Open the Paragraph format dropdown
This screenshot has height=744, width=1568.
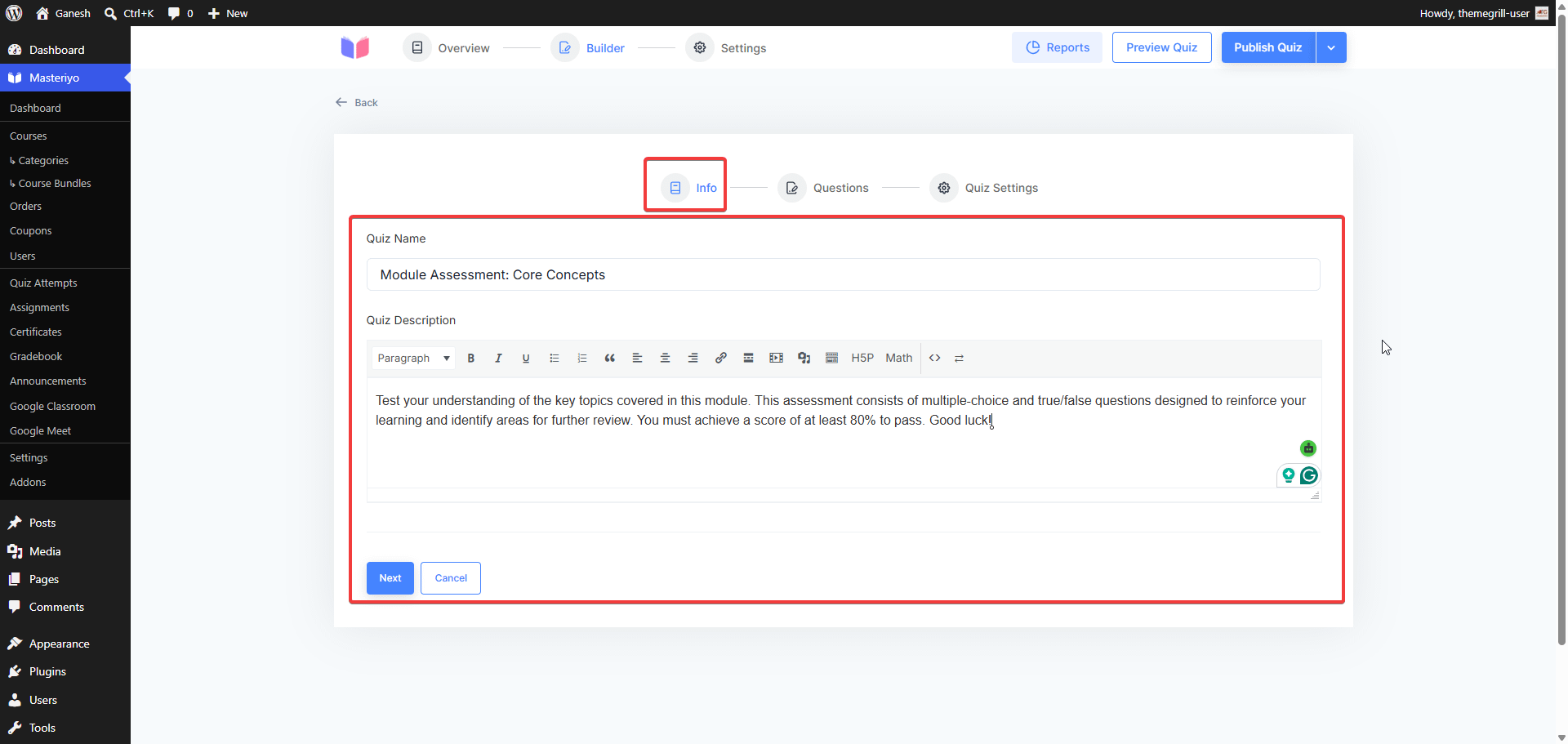tap(413, 358)
